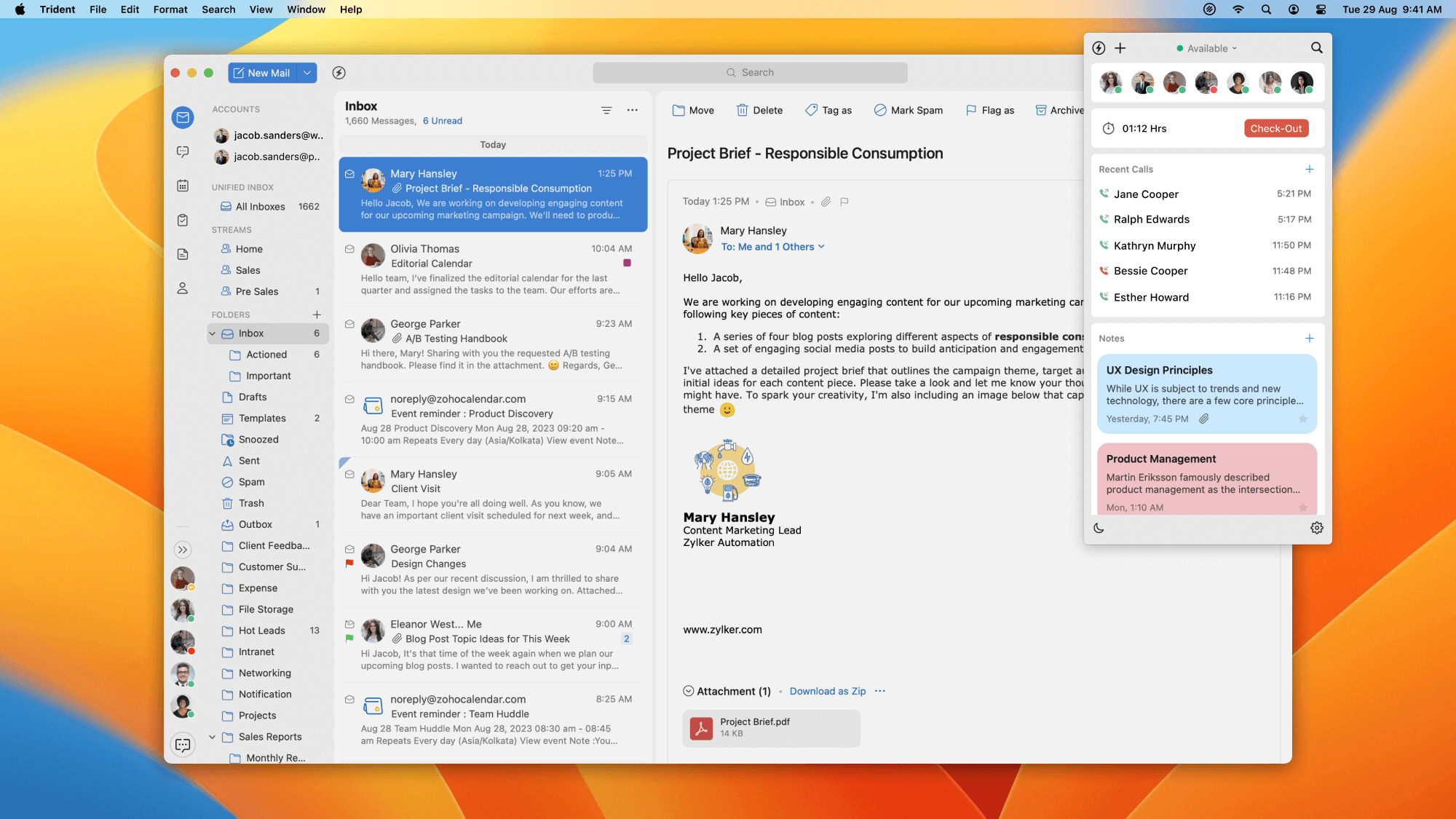Click Download as Zip link
This screenshot has width=1456, height=819.
coord(828,691)
